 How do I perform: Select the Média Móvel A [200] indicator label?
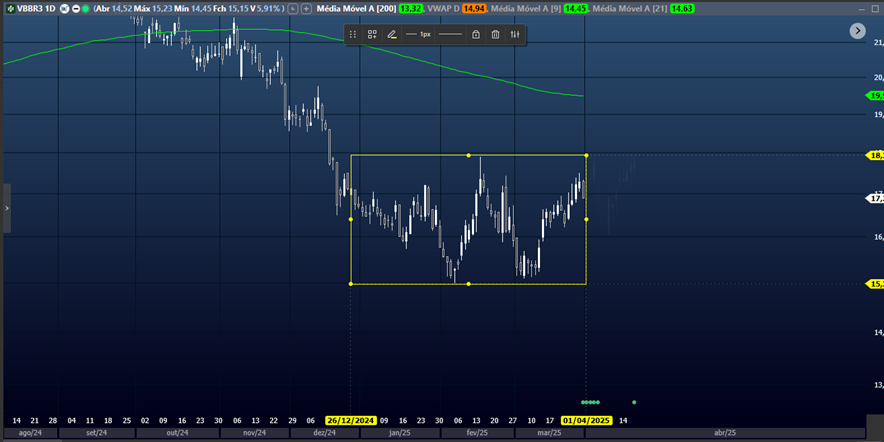pos(356,8)
